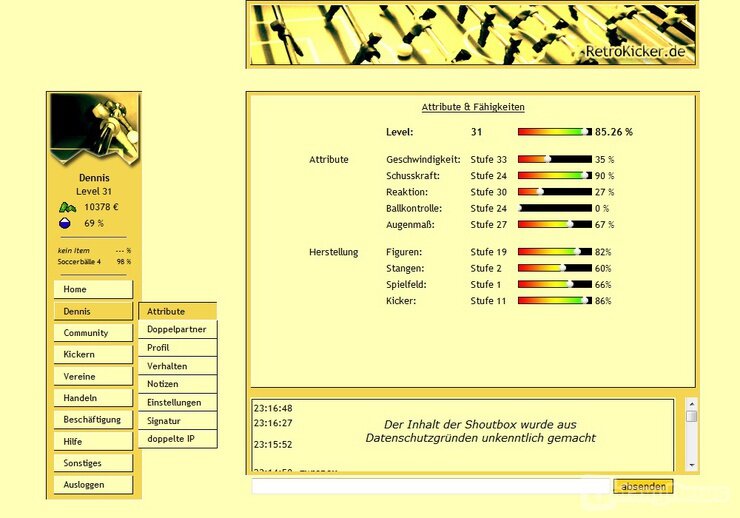Open the Verhalten submenu entry
Image resolution: width=740 pixels, height=518 pixels.
tap(177, 366)
